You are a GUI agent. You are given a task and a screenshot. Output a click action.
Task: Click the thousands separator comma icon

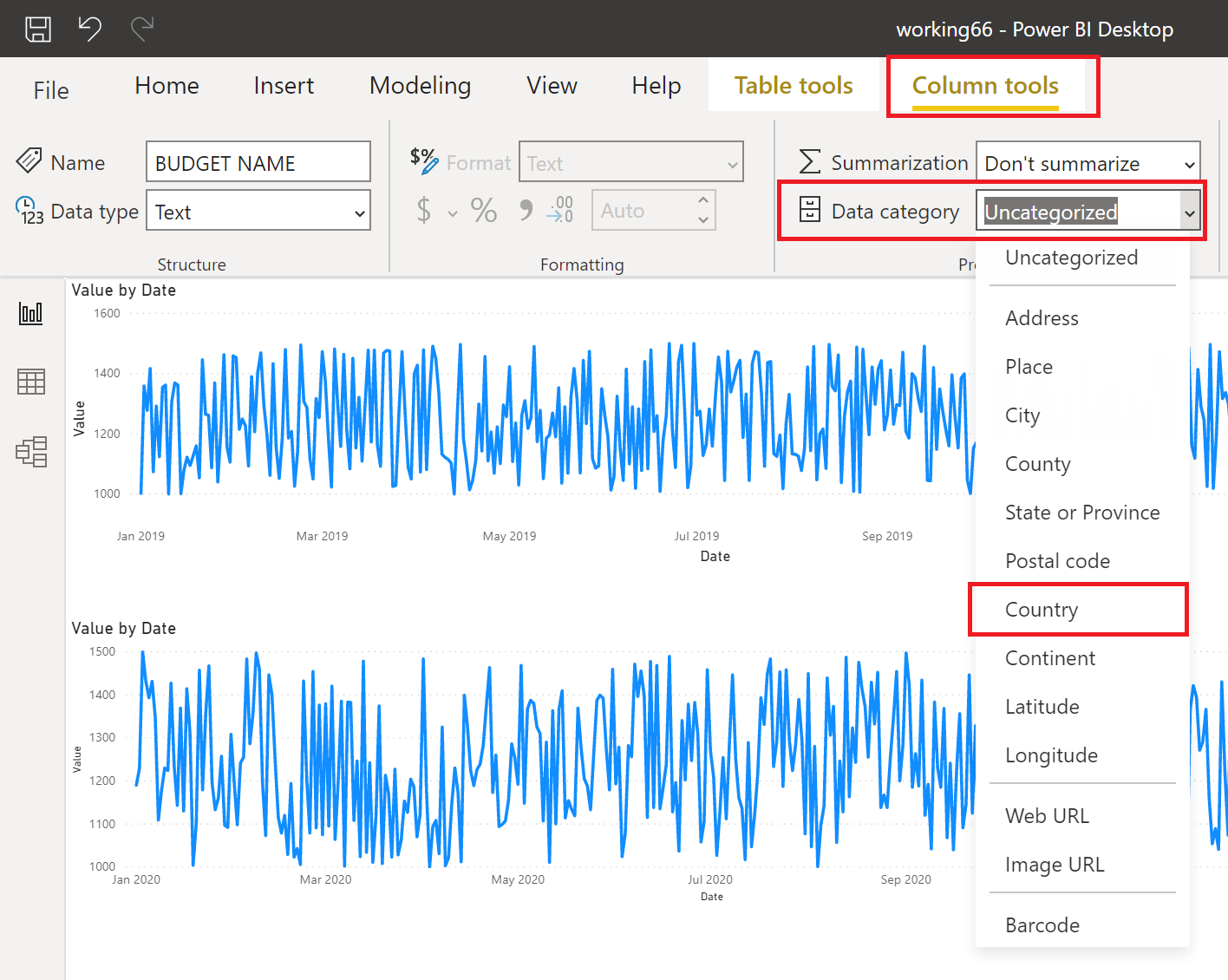[526, 211]
